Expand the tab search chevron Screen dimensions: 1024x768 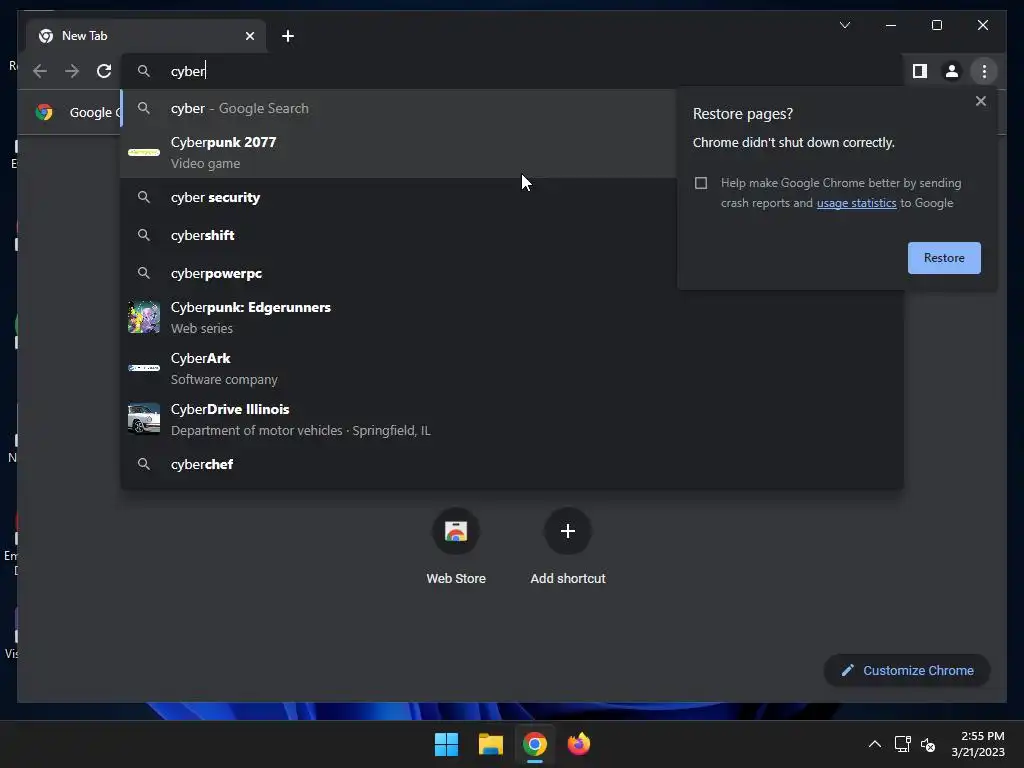pyautogui.click(x=844, y=25)
